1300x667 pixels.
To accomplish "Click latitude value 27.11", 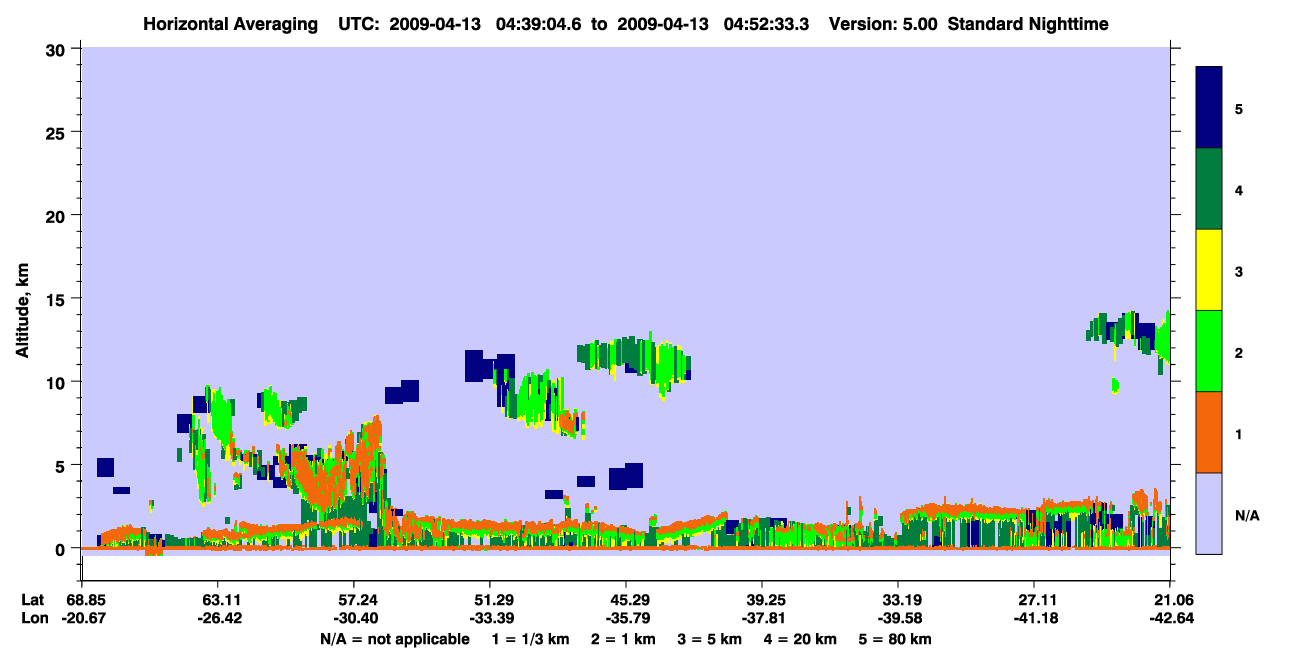I will coord(1034,600).
